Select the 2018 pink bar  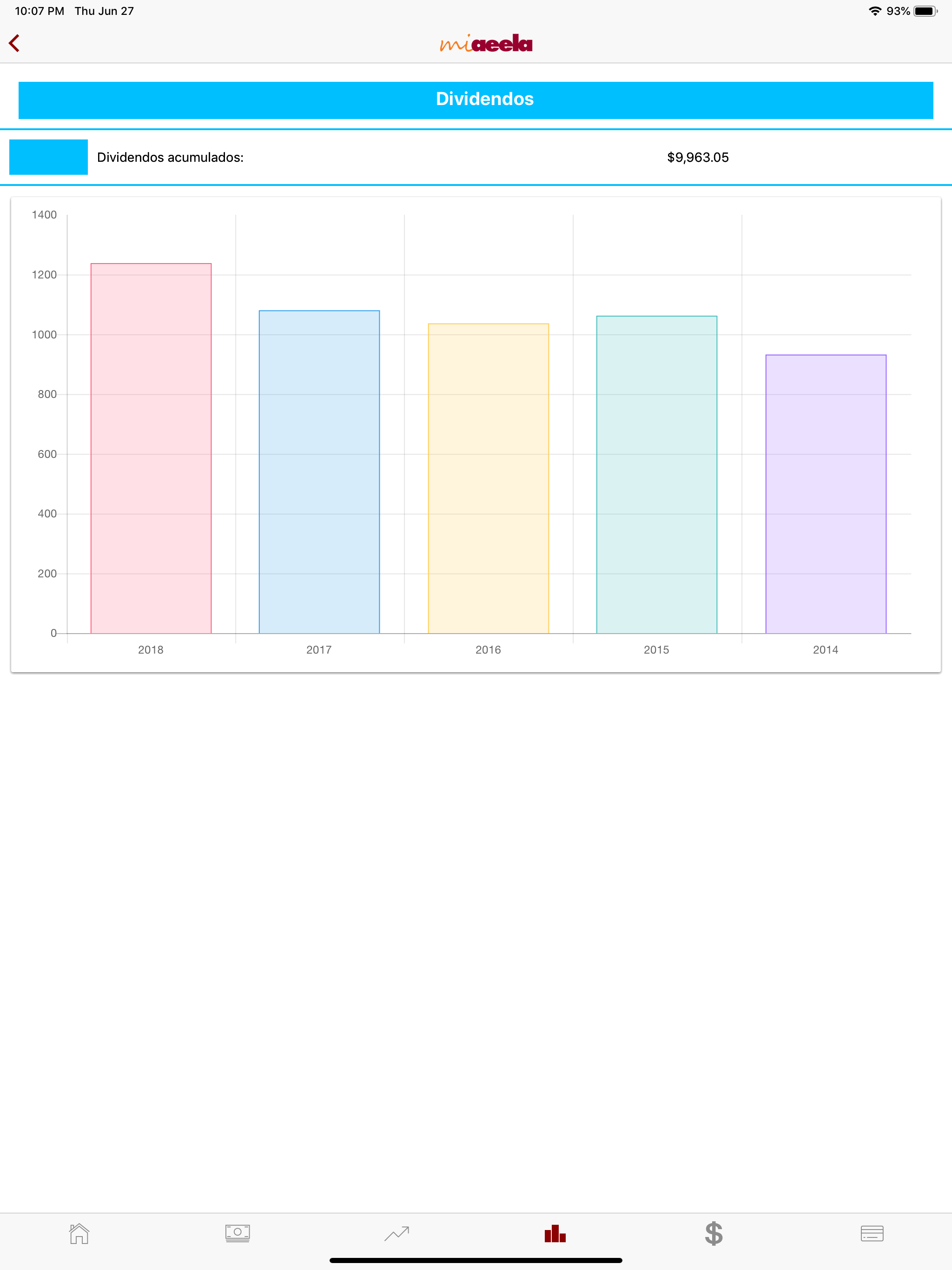tap(151, 449)
